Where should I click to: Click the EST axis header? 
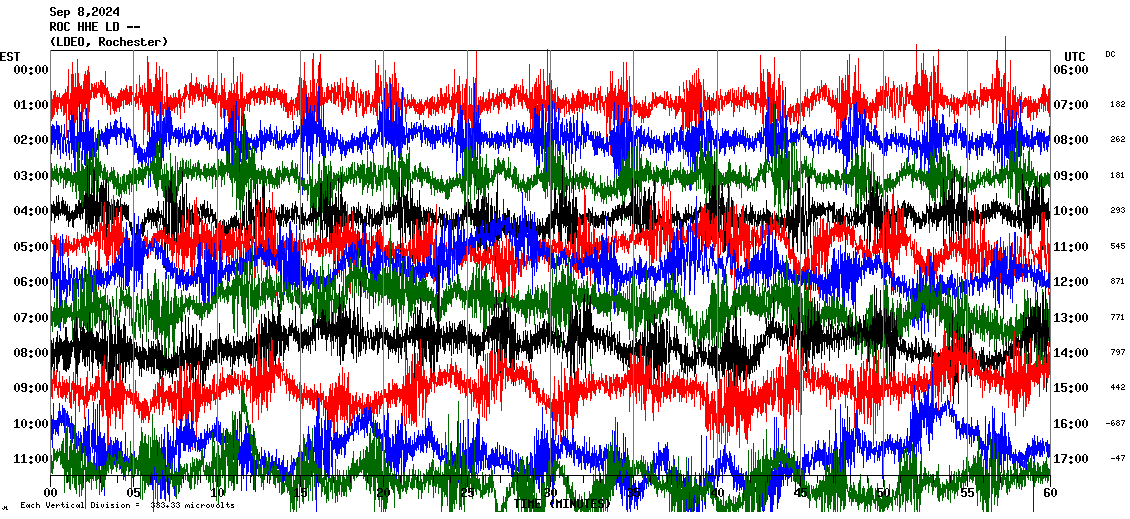(x=10, y=56)
